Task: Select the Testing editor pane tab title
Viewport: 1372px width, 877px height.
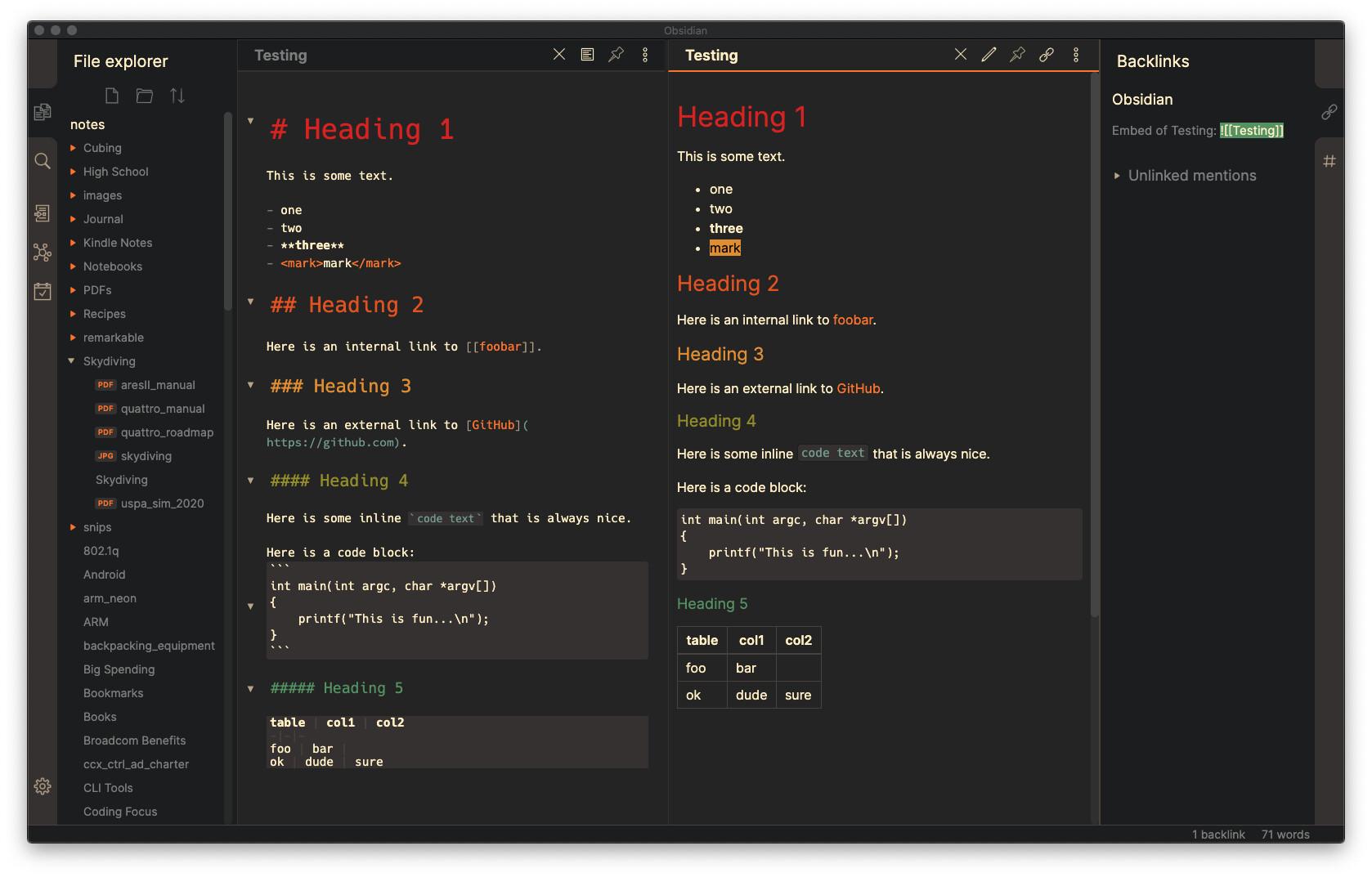Action: coord(280,55)
